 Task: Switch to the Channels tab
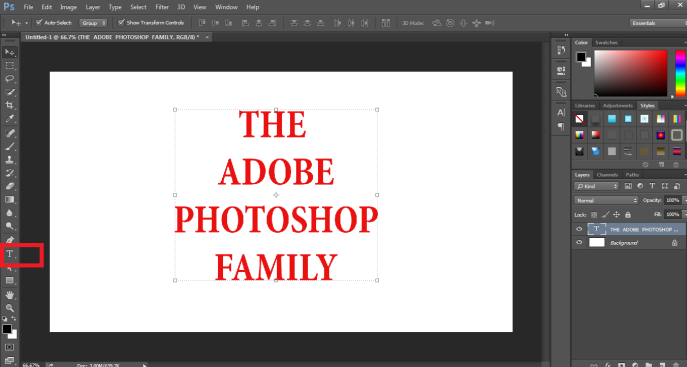(x=607, y=175)
